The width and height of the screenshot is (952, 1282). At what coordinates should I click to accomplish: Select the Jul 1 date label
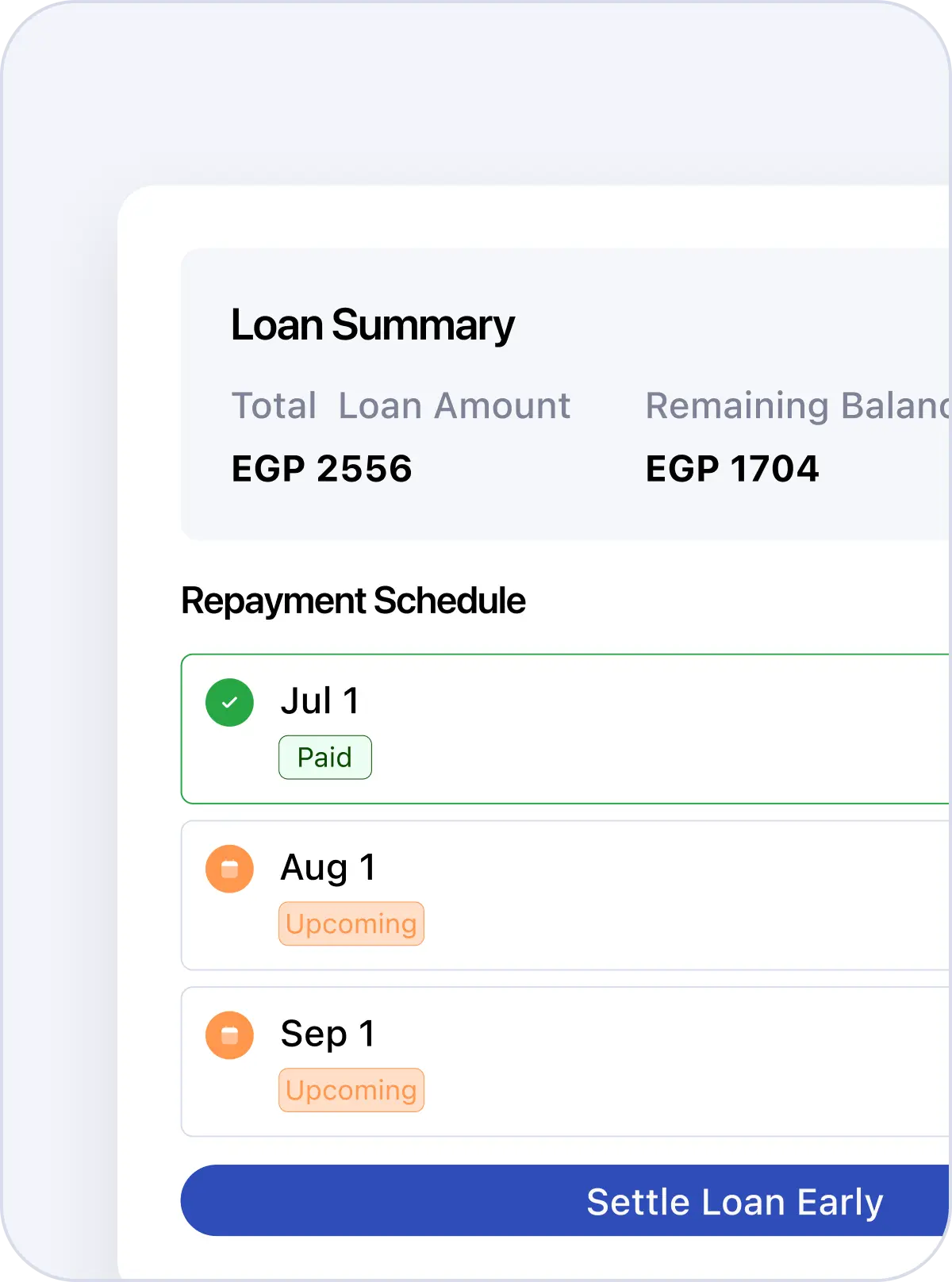click(x=320, y=701)
